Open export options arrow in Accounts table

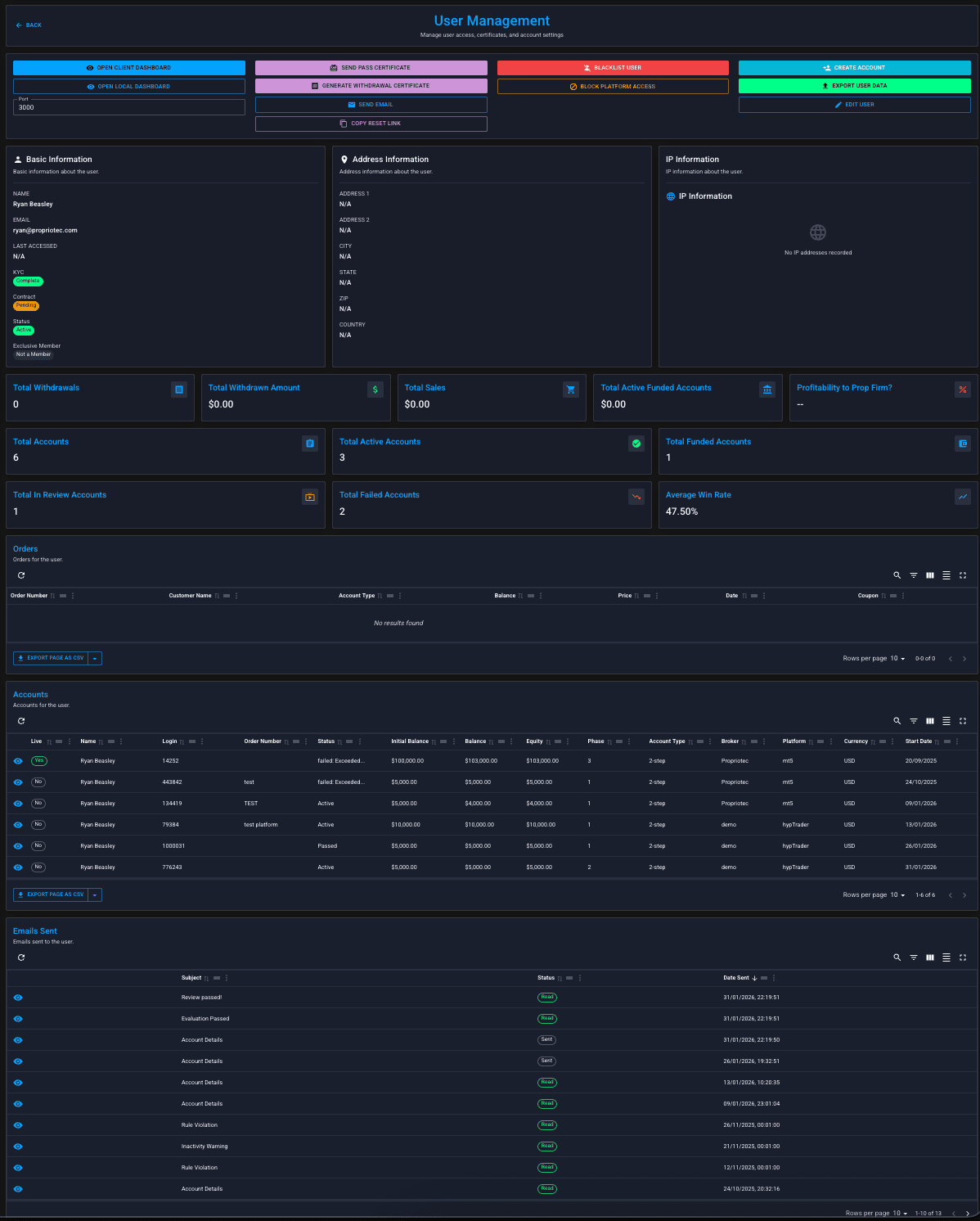(x=95, y=894)
